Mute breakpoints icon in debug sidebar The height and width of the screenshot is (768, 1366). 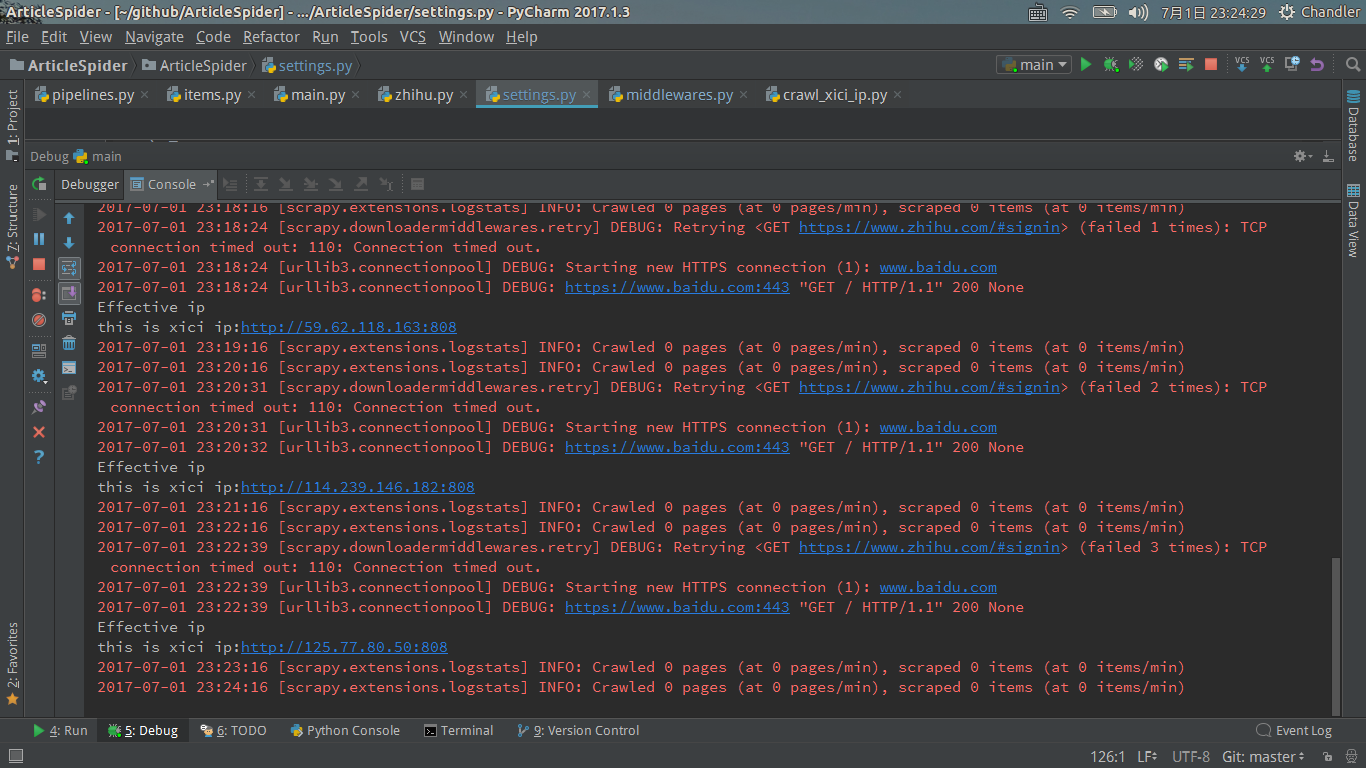coord(39,320)
